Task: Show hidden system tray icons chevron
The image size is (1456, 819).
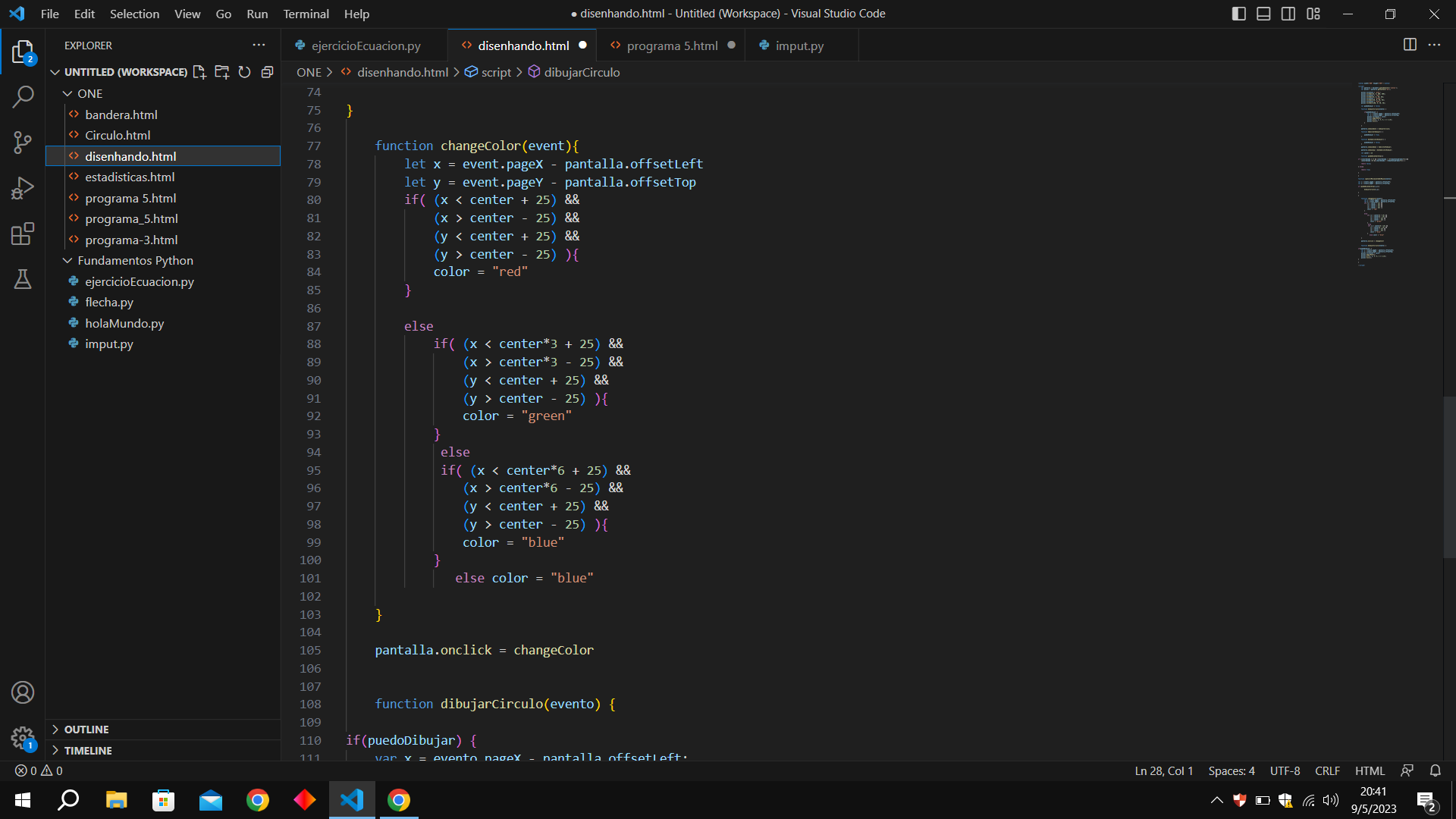Action: (x=1216, y=800)
